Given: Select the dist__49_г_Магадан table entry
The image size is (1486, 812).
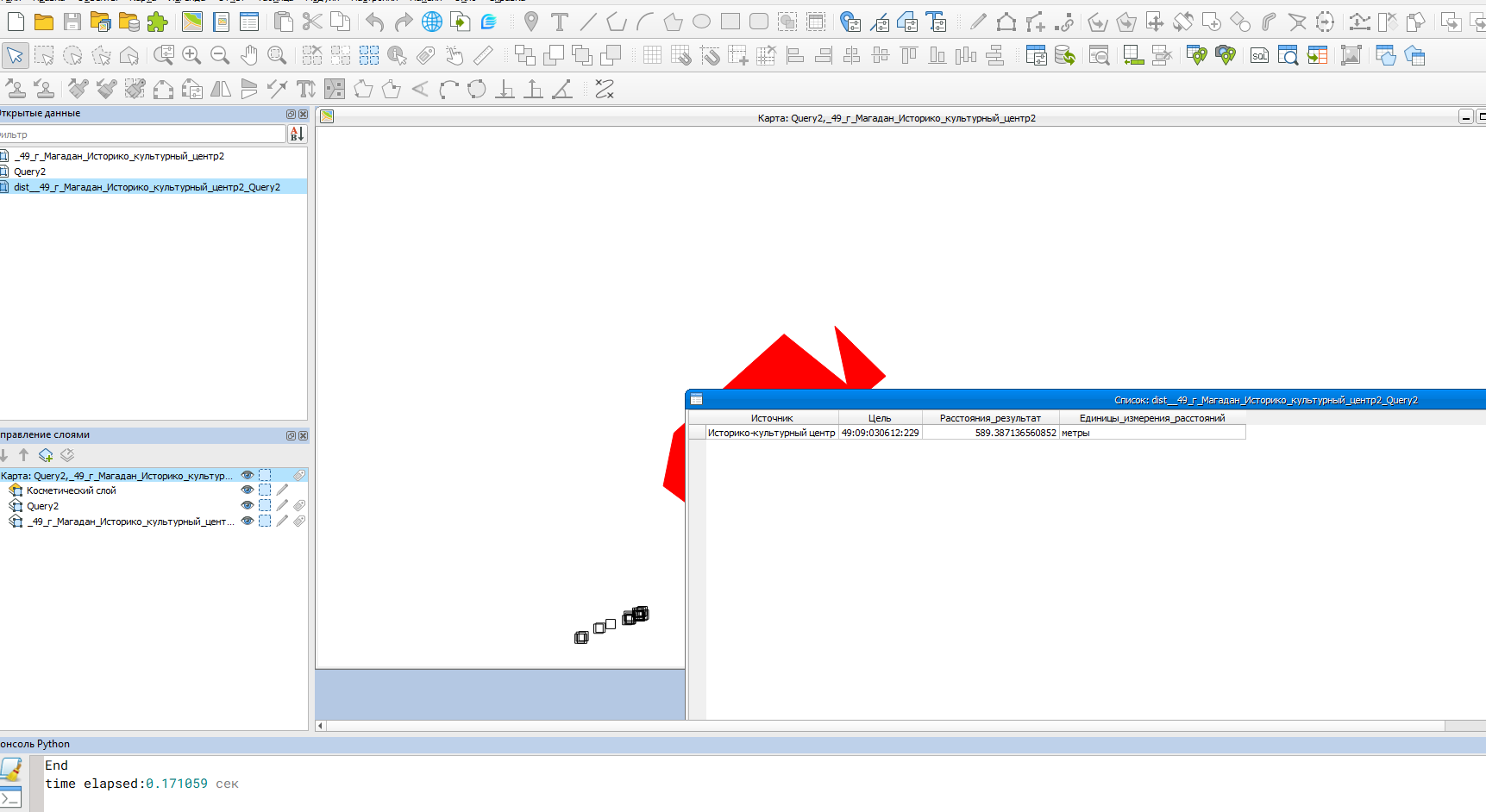Looking at the screenshot, I should [147, 187].
